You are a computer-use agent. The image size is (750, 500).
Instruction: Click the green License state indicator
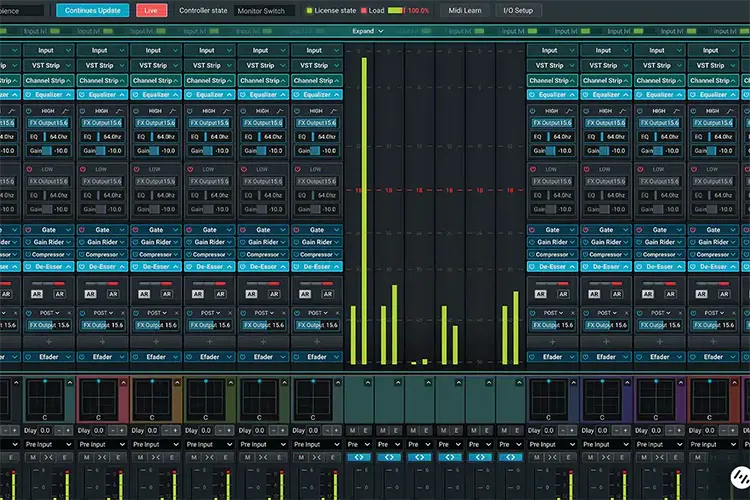309,10
